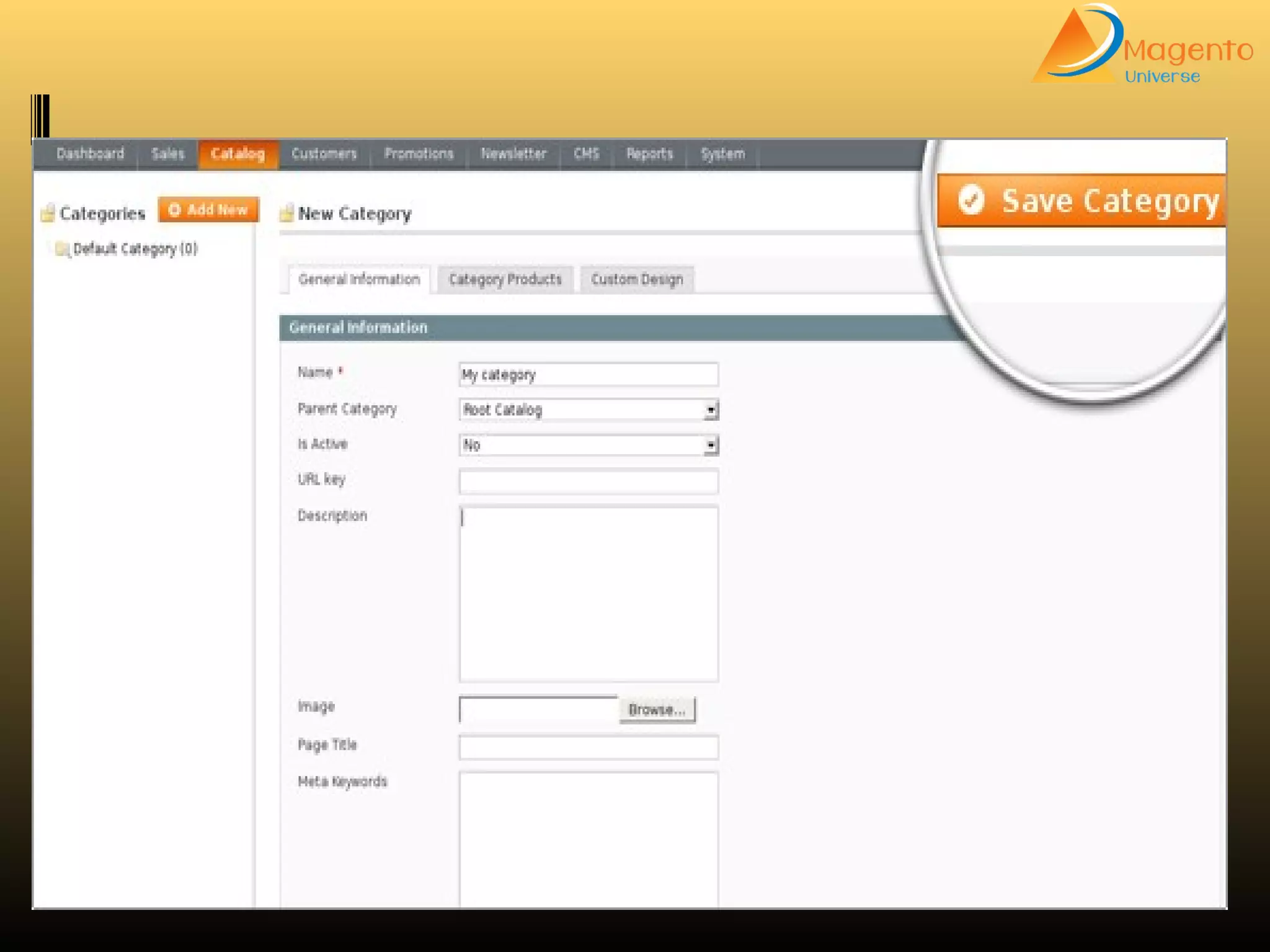
Task: Click into the Name input field
Action: (588, 374)
